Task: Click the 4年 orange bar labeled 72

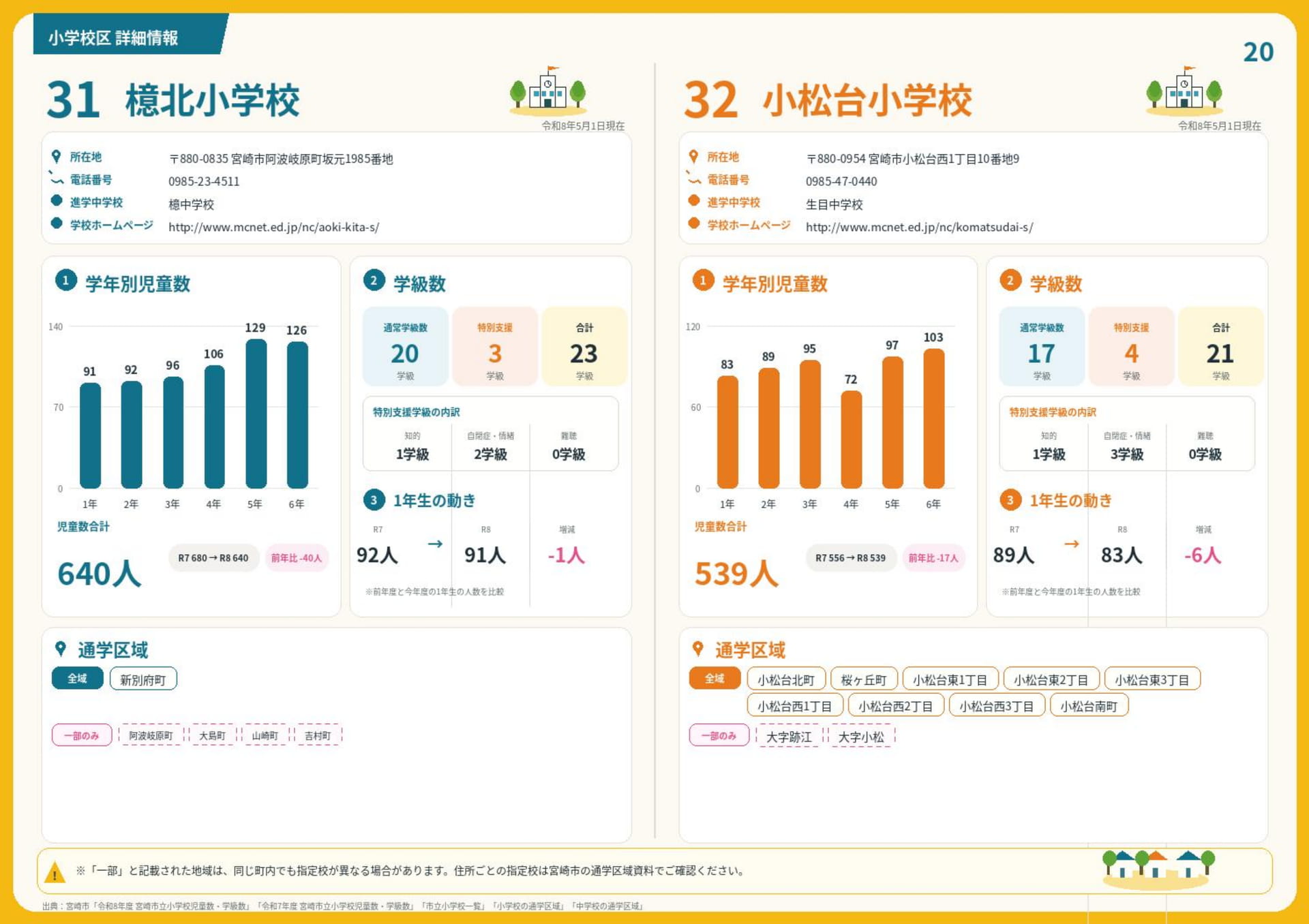Action: (852, 439)
